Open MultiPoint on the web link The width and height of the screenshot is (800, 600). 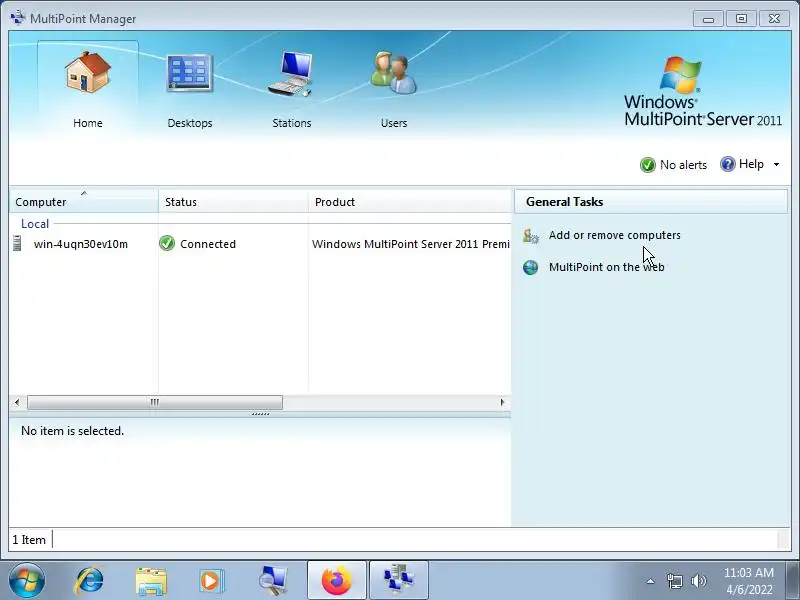pos(606,267)
